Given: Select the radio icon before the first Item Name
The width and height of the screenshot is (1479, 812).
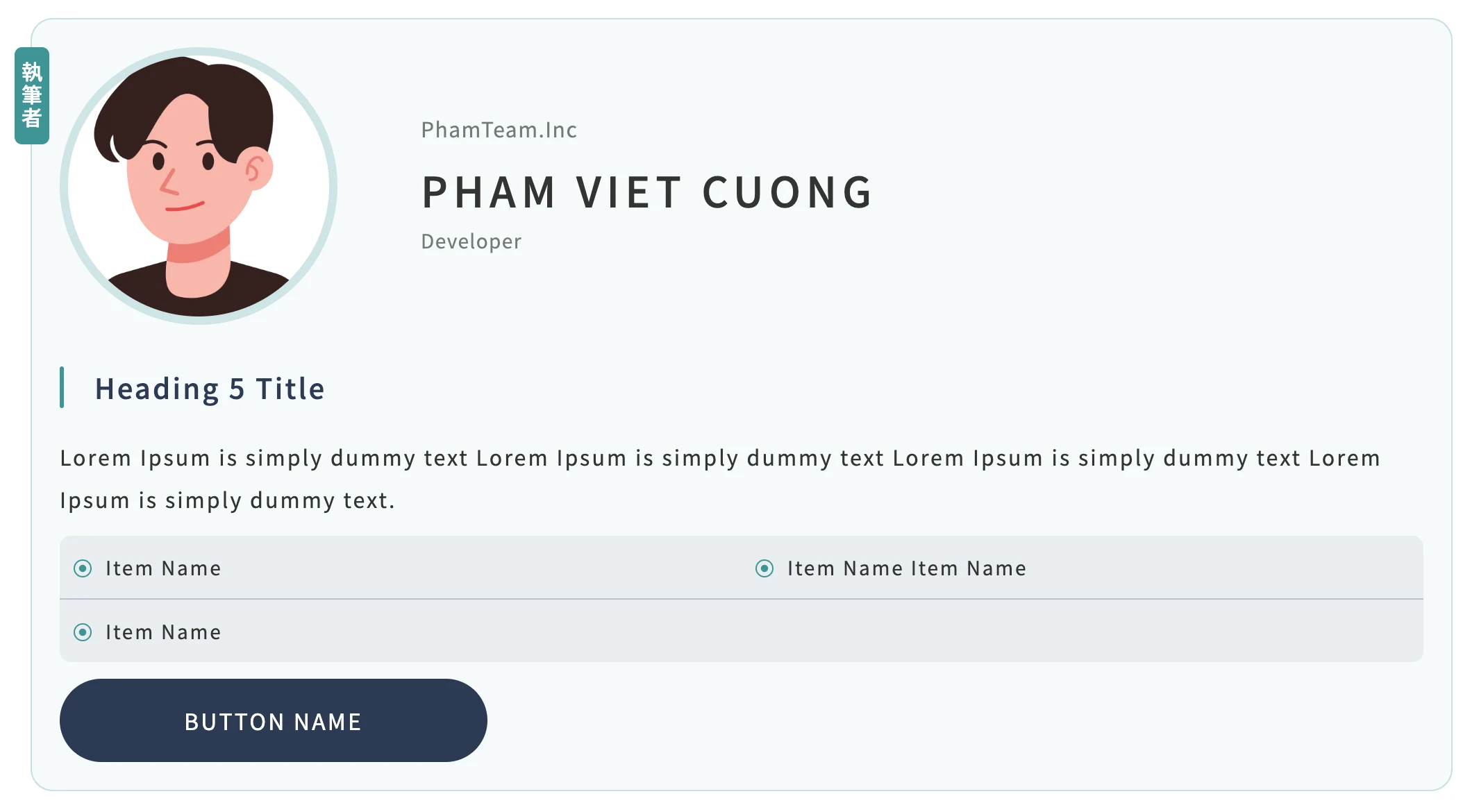Looking at the screenshot, I should click(83, 568).
